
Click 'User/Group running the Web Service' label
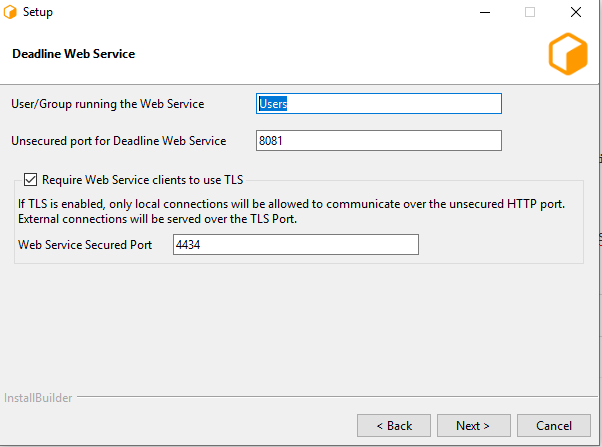[x=107, y=104]
